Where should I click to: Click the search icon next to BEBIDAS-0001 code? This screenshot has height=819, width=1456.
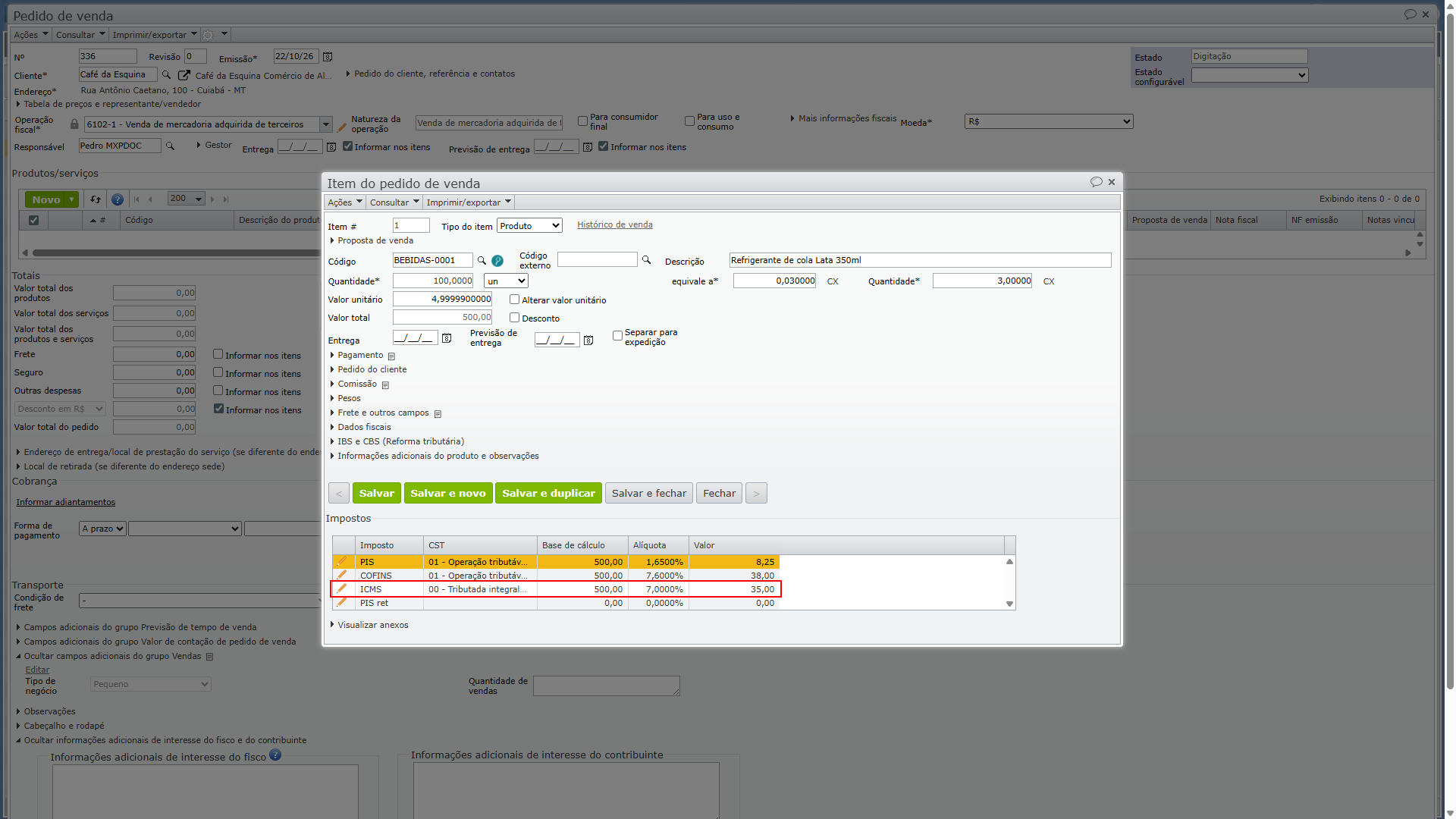coord(482,260)
